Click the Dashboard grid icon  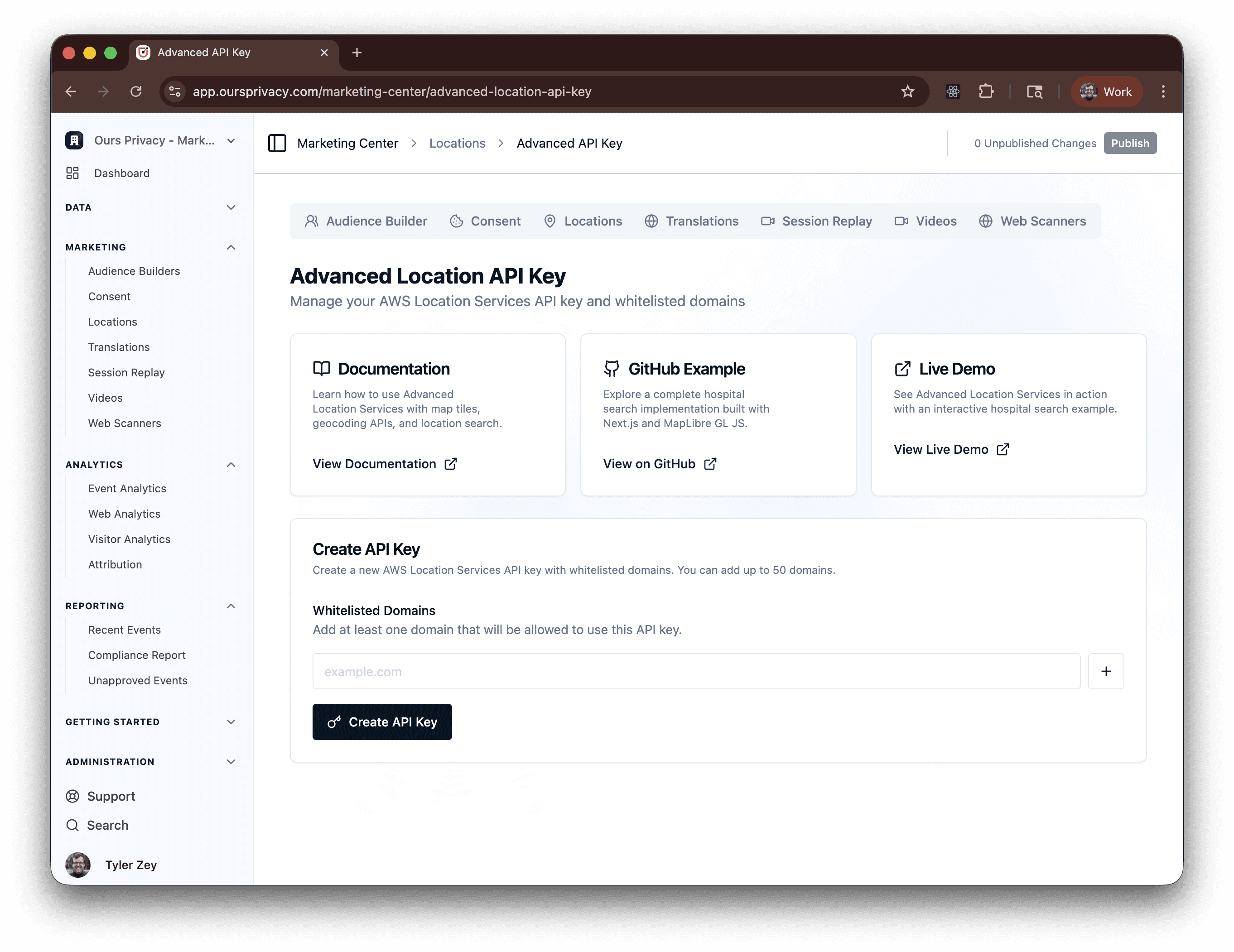(x=73, y=173)
